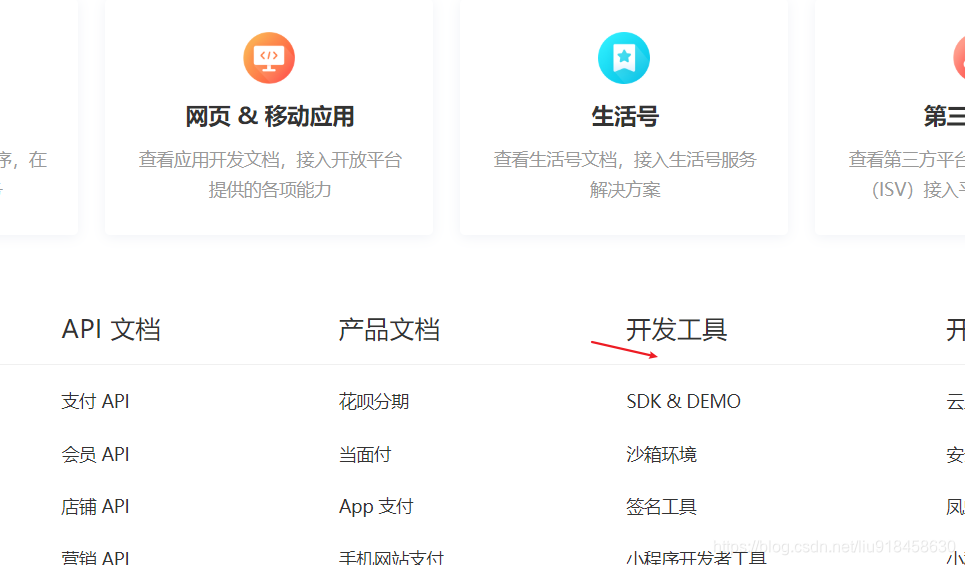Image resolution: width=965 pixels, height=565 pixels.
Task: Open the App 支付 product doc
Action: click(376, 507)
